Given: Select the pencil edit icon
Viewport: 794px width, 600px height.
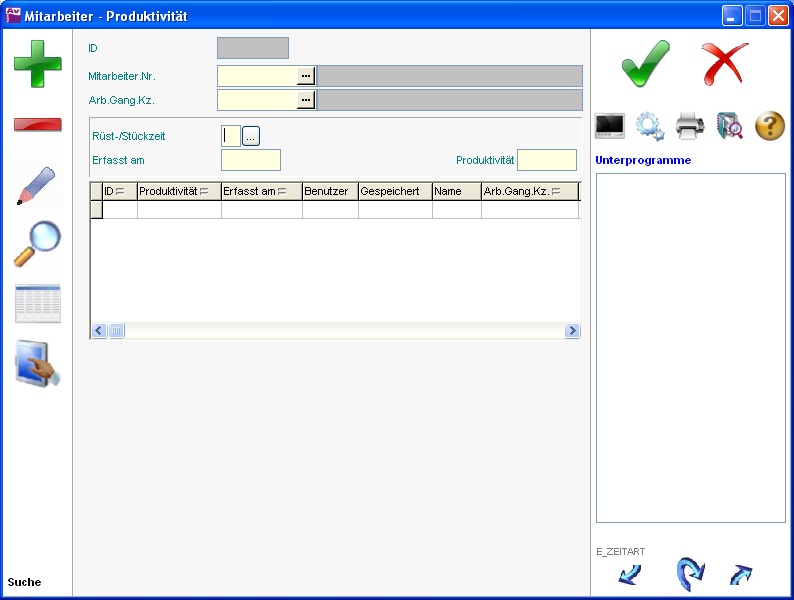Looking at the screenshot, I should coord(37,185).
